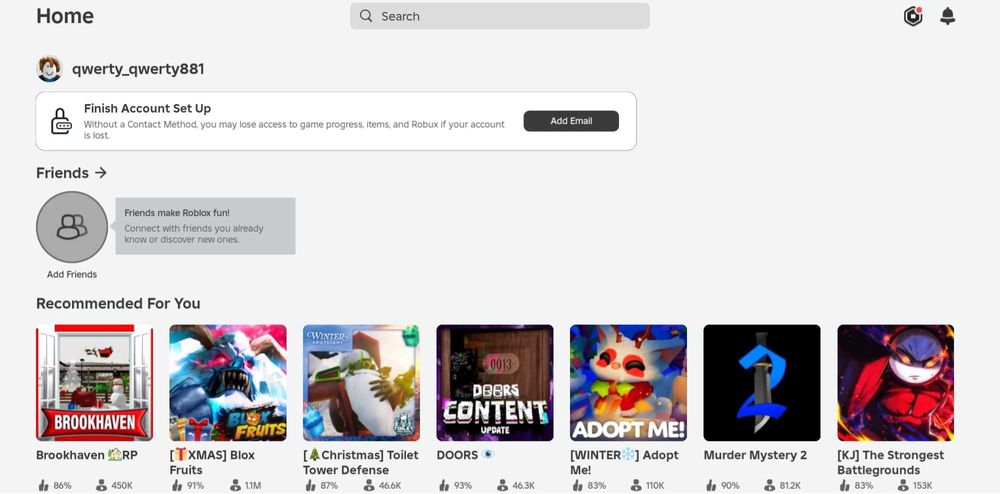Open the DOORS game title

coord(466,455)
